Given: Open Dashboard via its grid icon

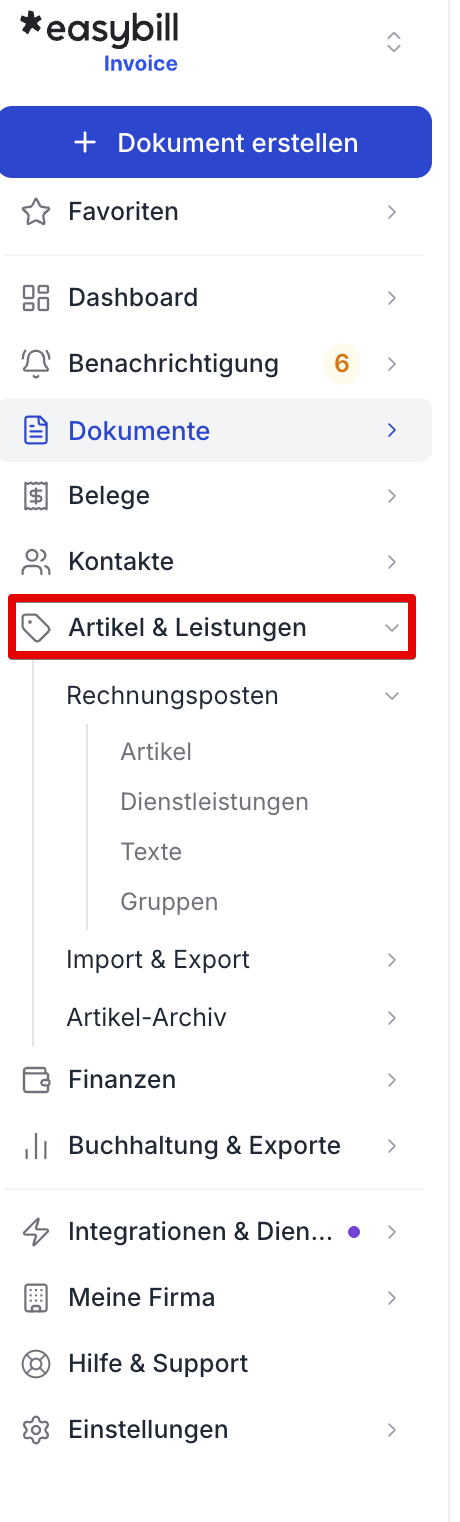Looking at the screenshot, I should [x=36, y=298].
